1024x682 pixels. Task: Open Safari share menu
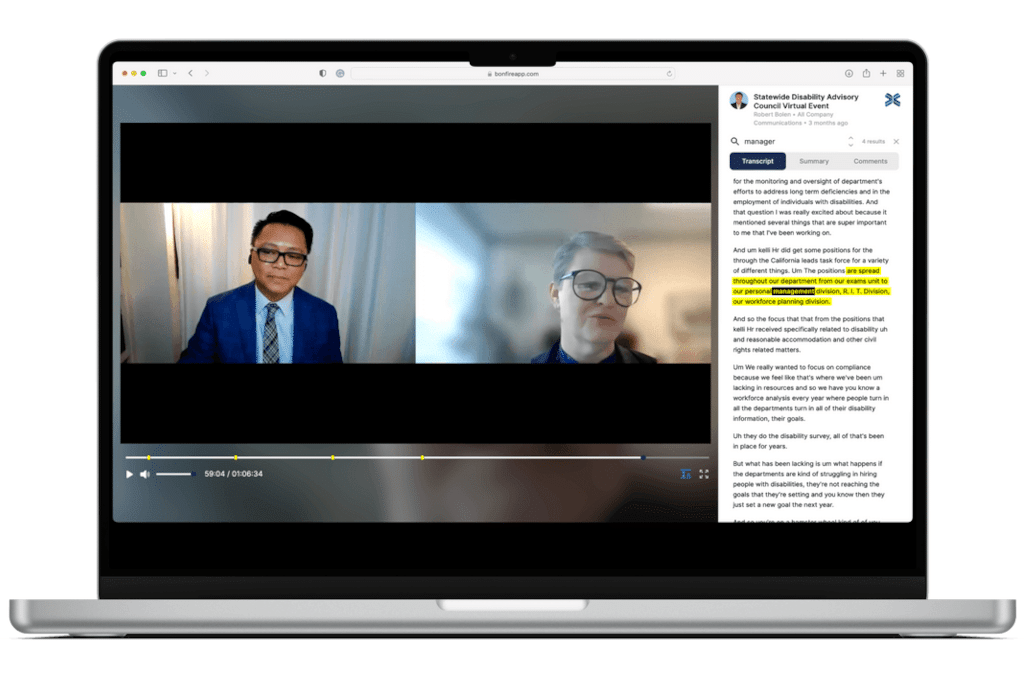(x=866, y=73)
